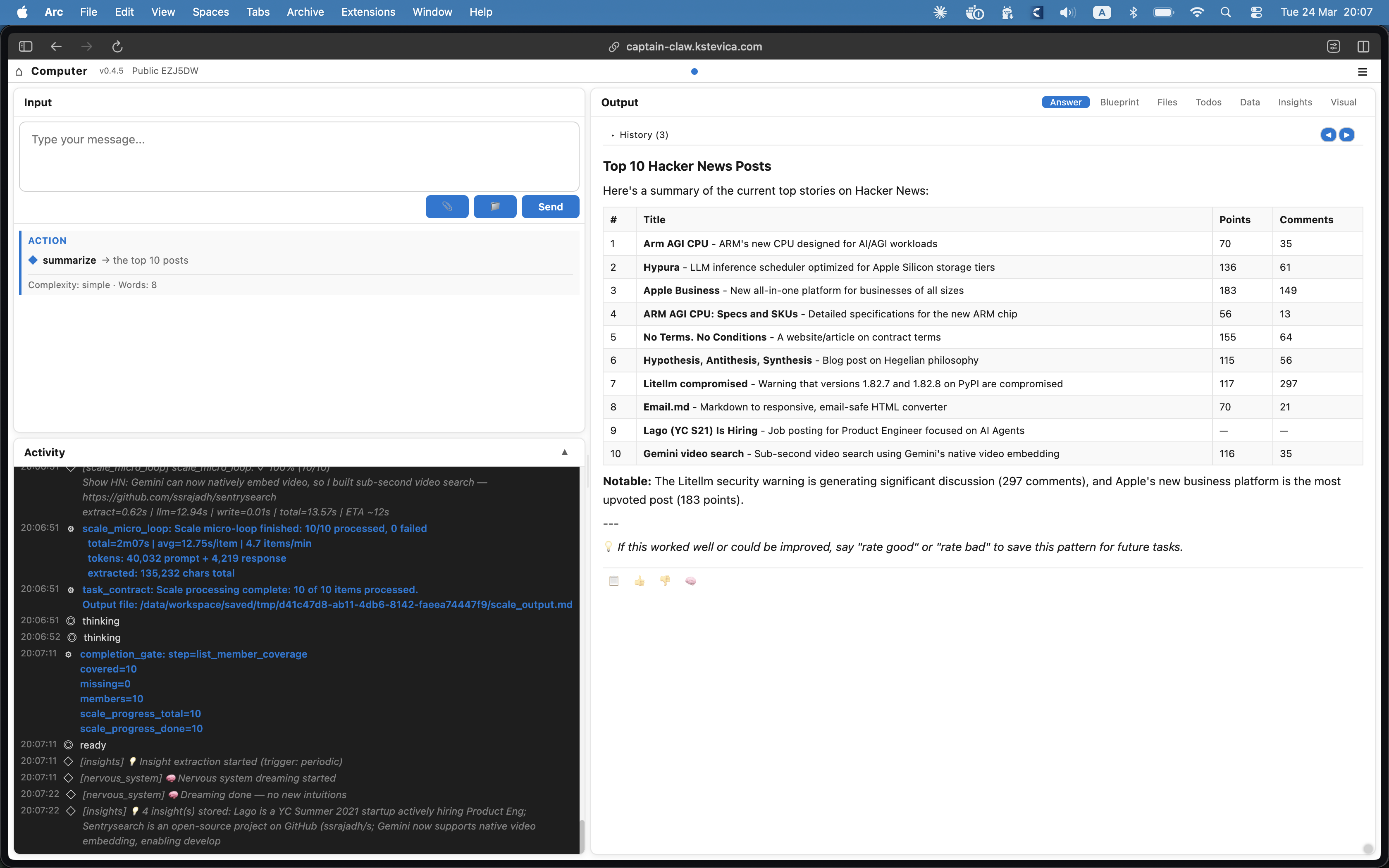Click the brain icon below the answer
The height and width of the screenshot is (868, 1389).
coord(690,581)
